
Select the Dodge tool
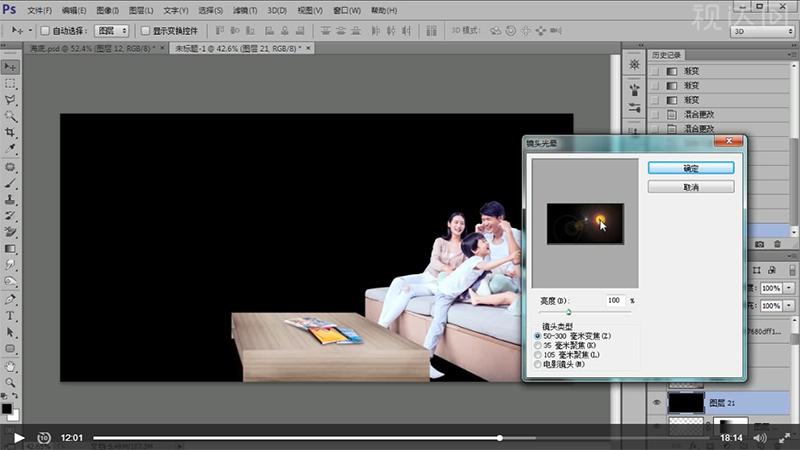pyautogui.click(x=10, y=281)
